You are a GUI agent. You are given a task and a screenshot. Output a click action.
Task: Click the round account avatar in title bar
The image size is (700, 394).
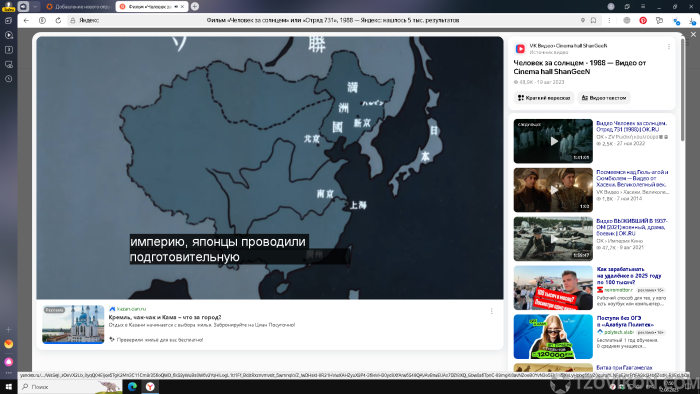coord(611,6)
